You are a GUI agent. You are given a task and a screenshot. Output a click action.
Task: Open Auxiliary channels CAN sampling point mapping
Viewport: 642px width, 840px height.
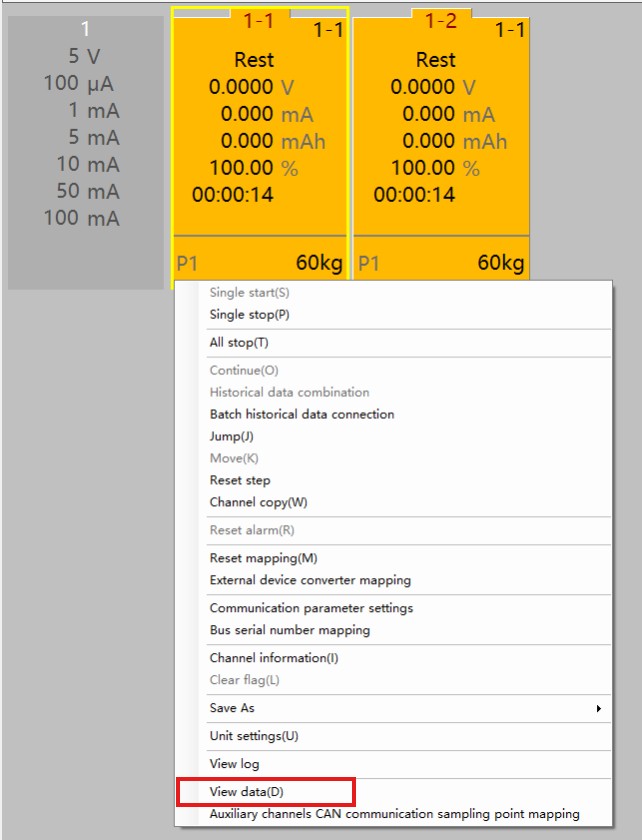pyautogui.click(x=394, y=814)
